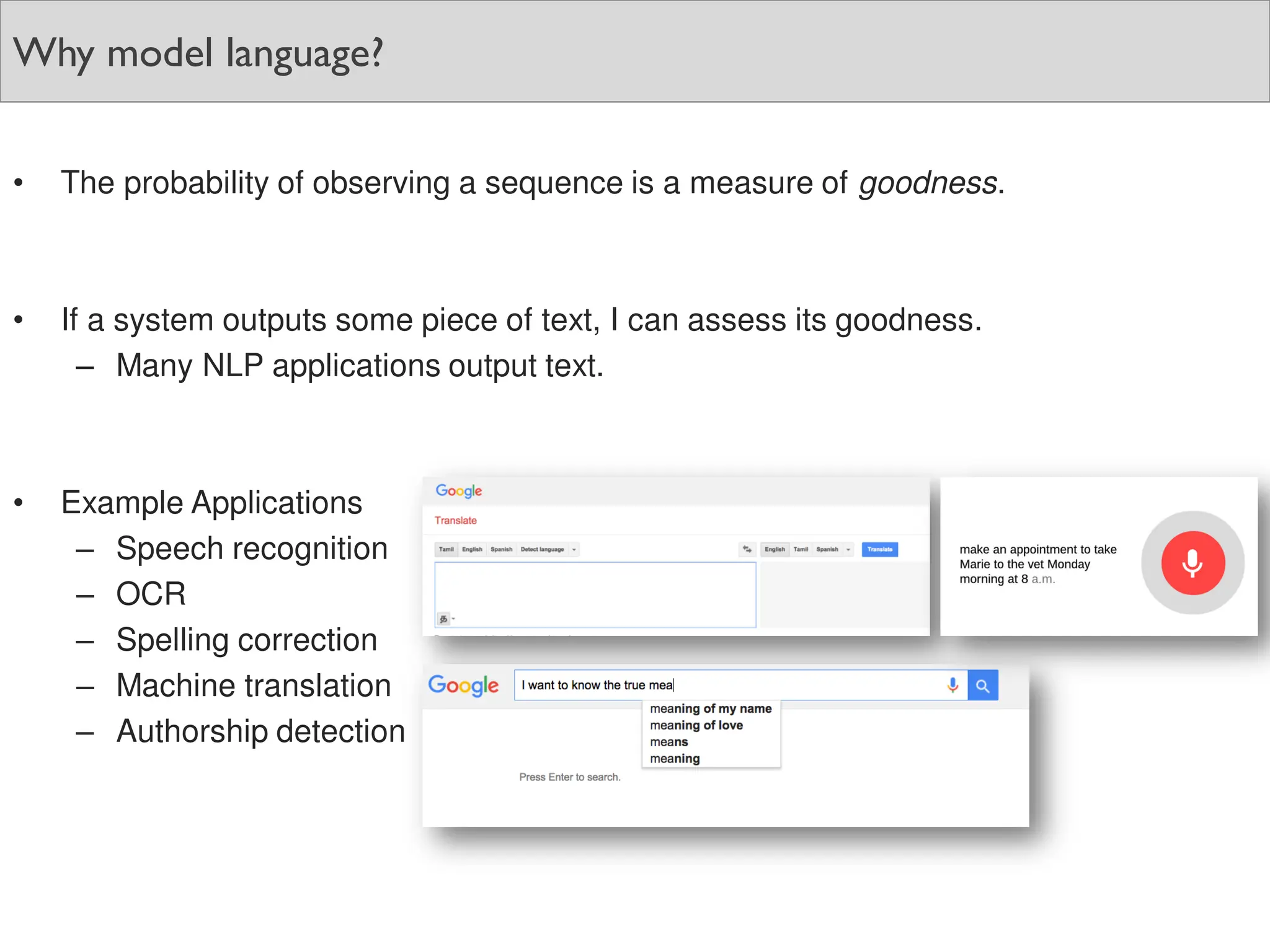The image size is (1270, 952).
Task: Click the blue Translate button
Action: pos(880,550)
